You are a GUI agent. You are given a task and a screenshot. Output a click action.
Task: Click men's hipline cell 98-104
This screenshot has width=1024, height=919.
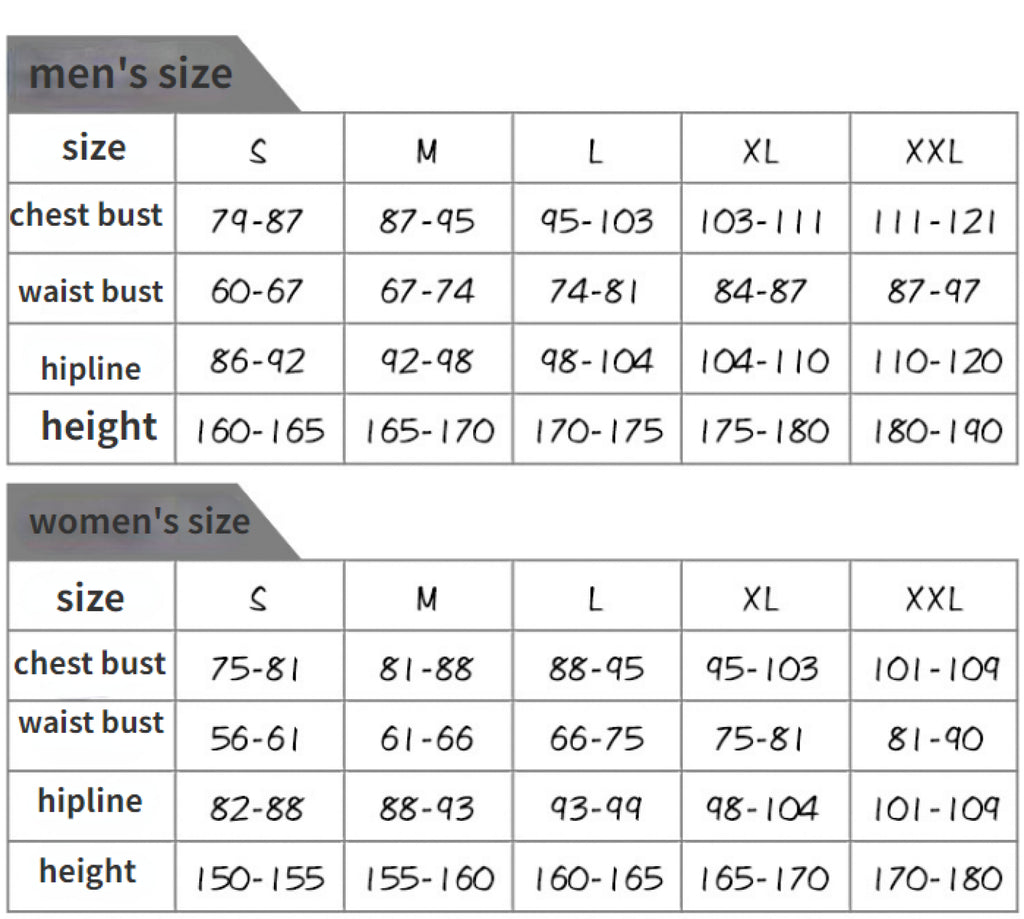click(x=596, y=361)
